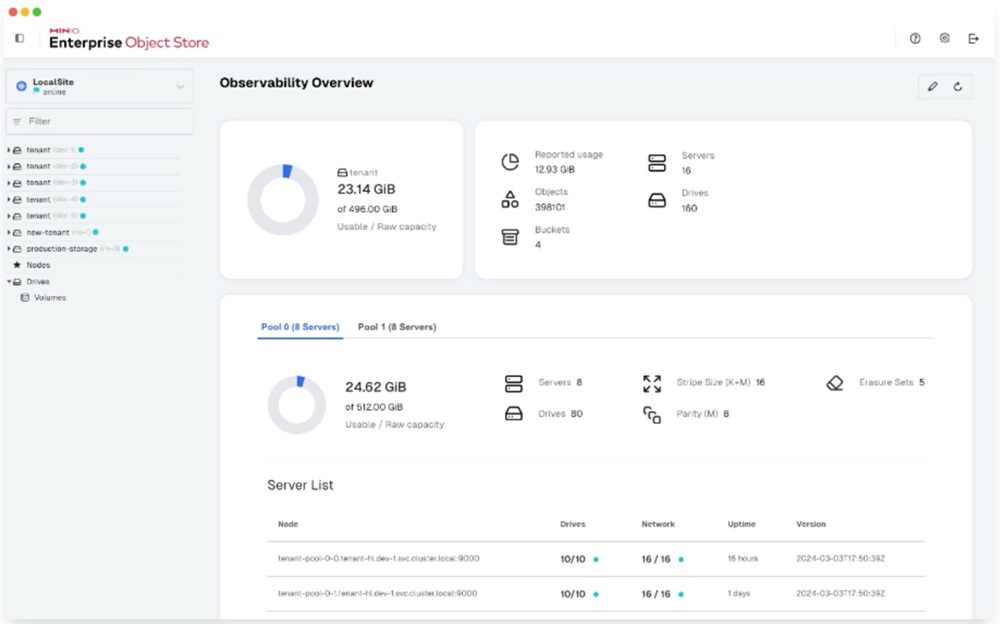Expand the tenant (dev-5) tree arrow
Image resolution: width=1000 pixels, height=624 pixels.
[x=9, y=216]
